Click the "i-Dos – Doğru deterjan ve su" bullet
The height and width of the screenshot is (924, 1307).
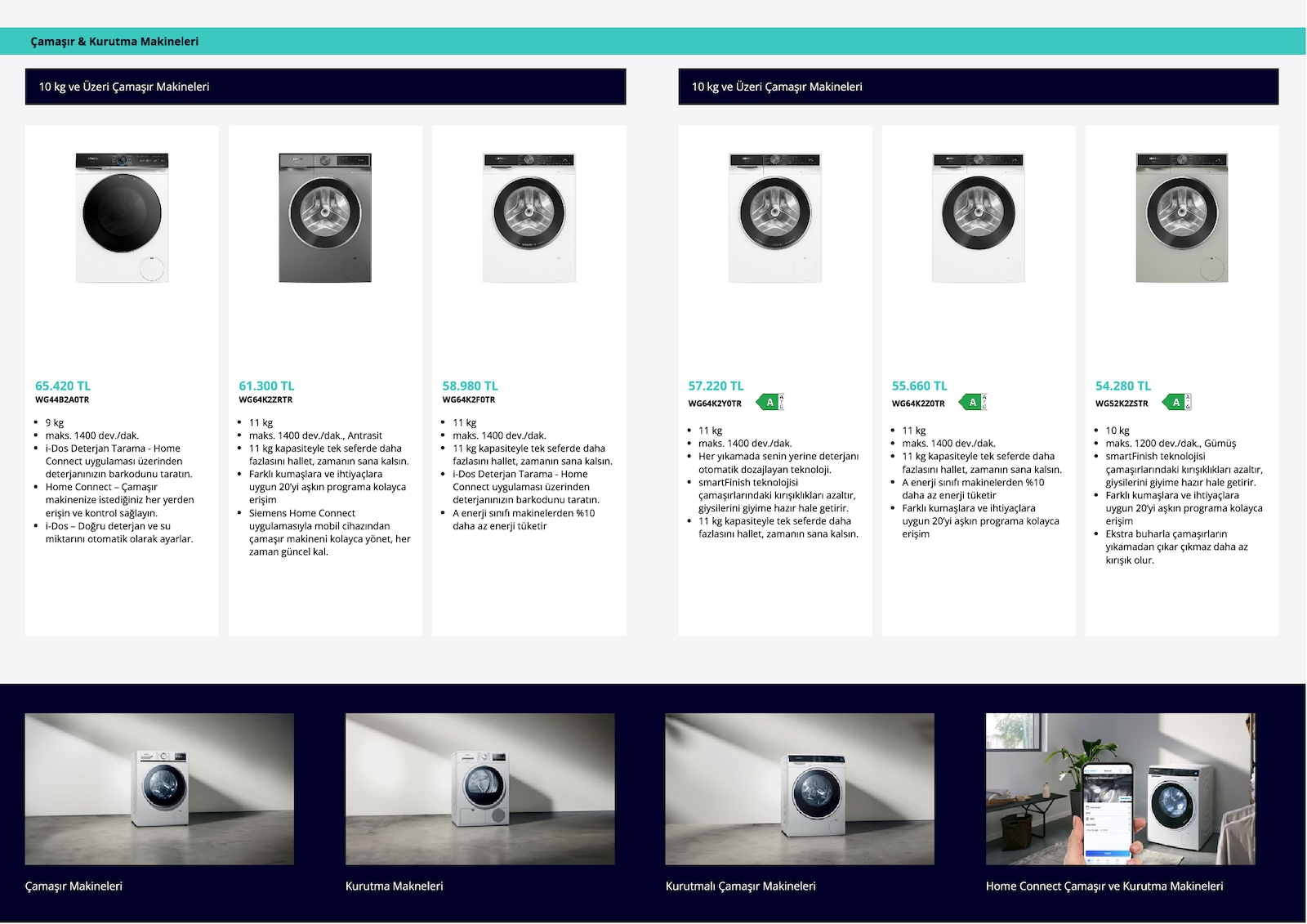click(119, 533)
